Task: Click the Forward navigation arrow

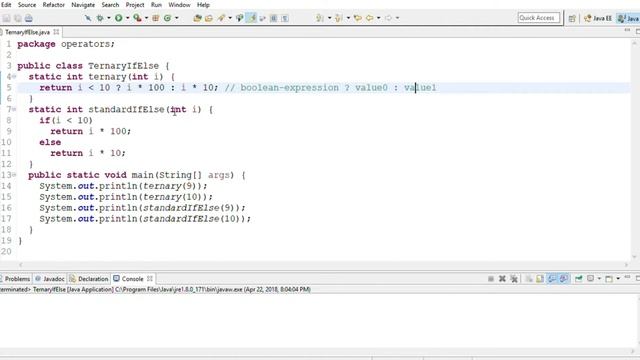Action: pyautogui.click(x=389, y=18)
